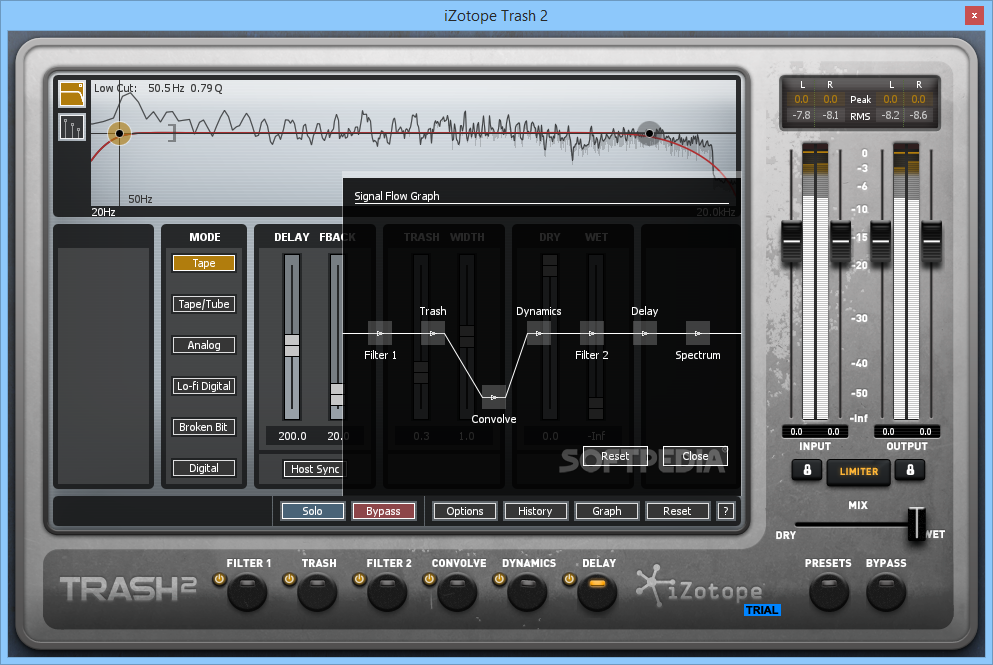Enable Solo for the module
The image size is (993, 665).
[x=313, y=511]
